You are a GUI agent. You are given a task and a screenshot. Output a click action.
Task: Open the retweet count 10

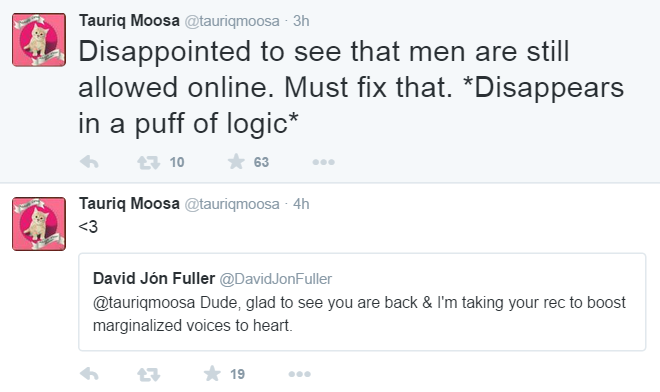pos(177,162)
